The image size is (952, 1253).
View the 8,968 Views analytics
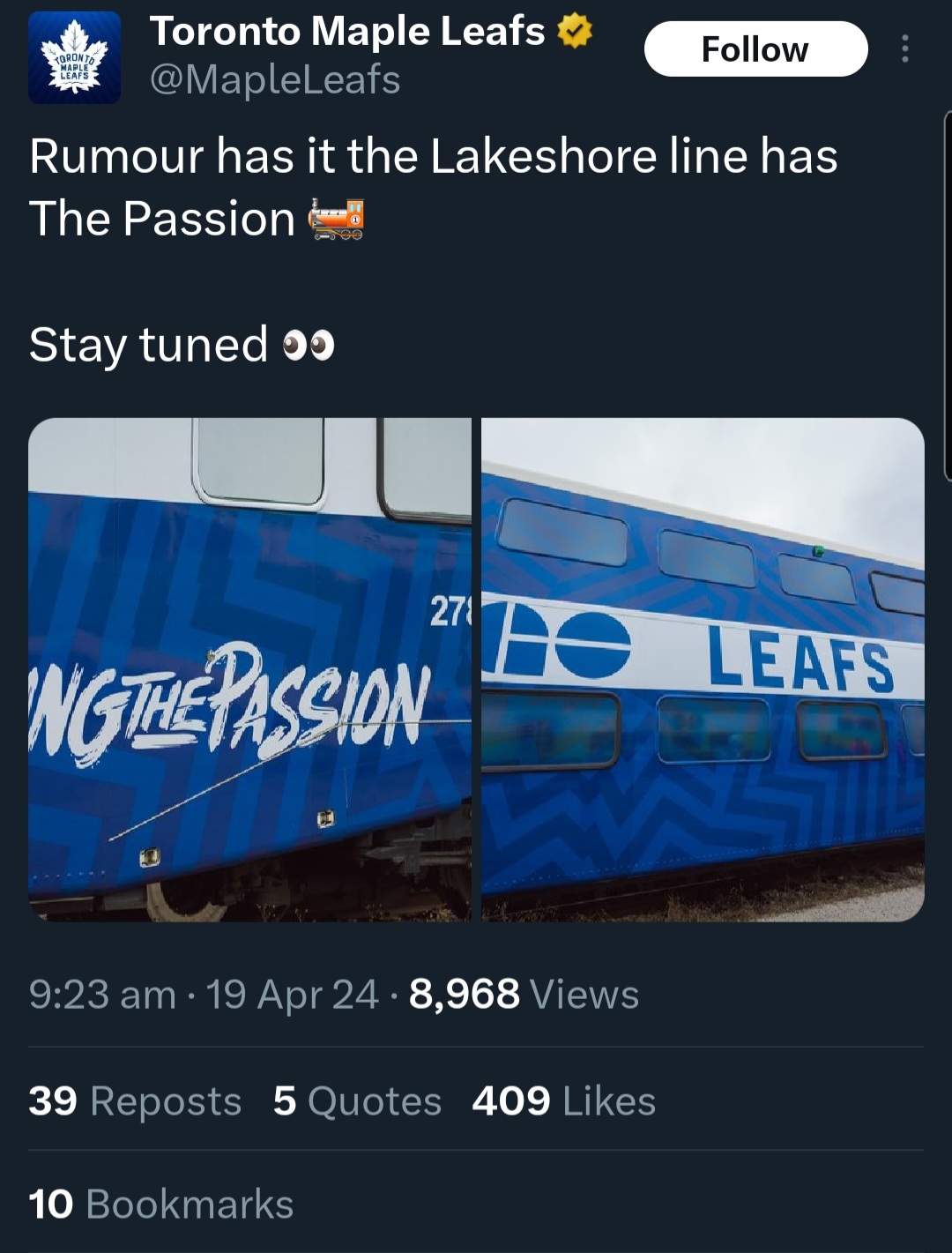(524, 995)
